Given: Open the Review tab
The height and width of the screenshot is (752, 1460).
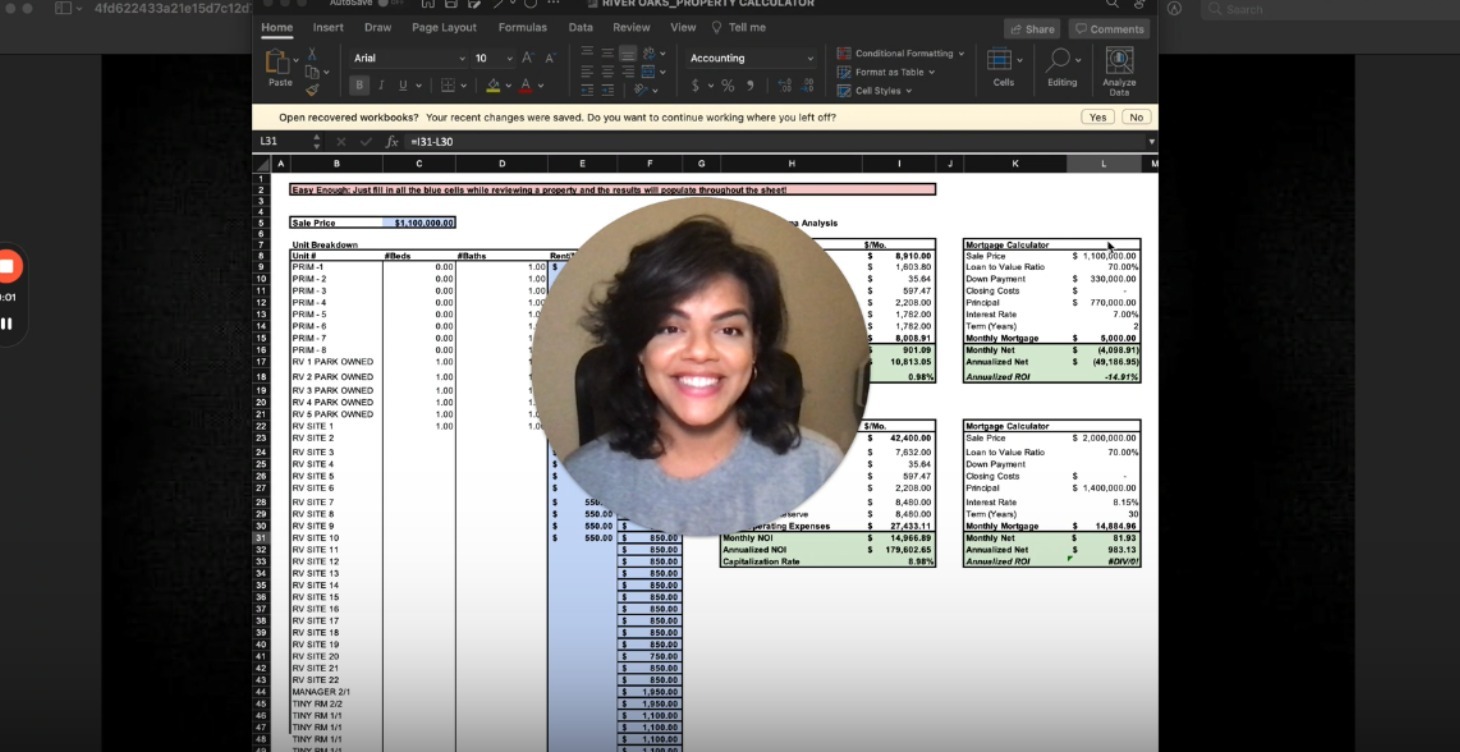Looking at the screenshot, I should coord(631,27).
